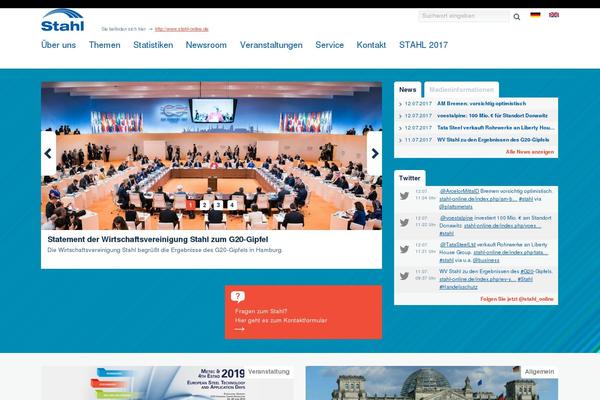Jump to slide 2 of slider
Viewport: 600px width, 400px height.
(204, 205)
